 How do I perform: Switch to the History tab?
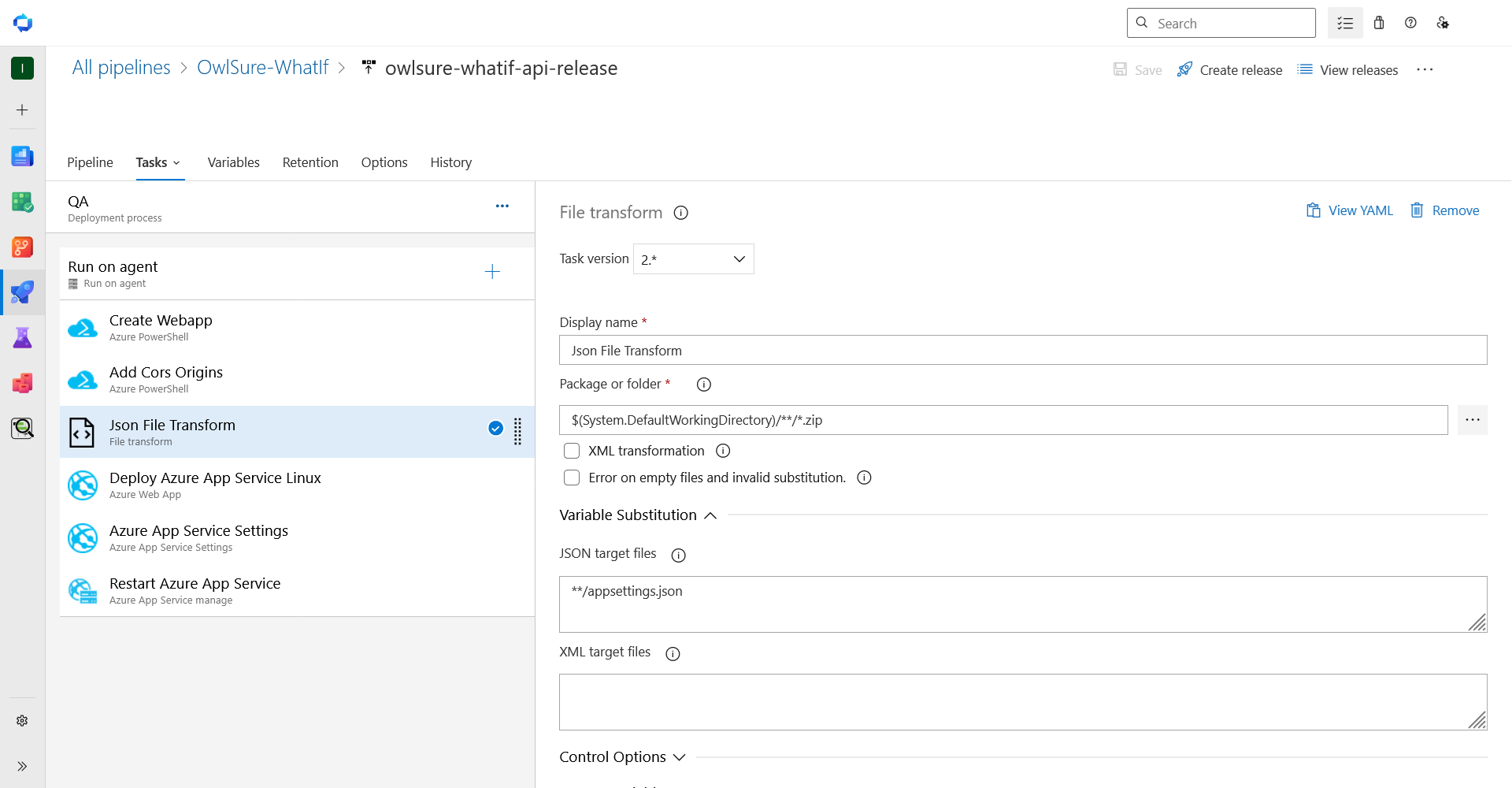pyautogui.click(x=450, y=162)
